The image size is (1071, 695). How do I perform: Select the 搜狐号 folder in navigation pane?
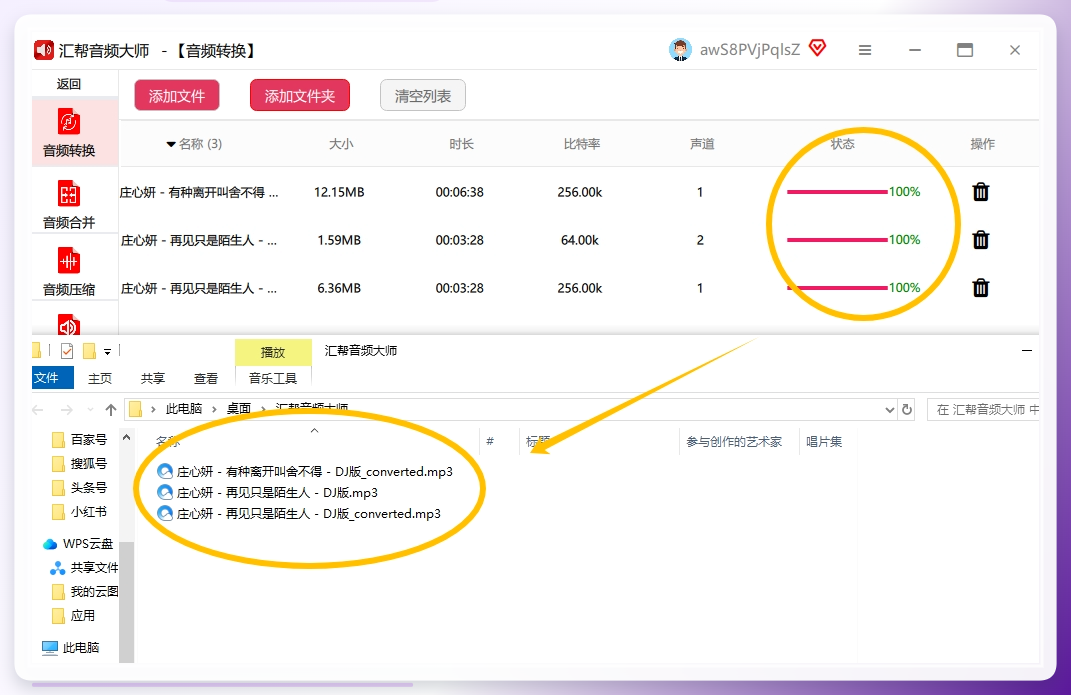(80, 464)
